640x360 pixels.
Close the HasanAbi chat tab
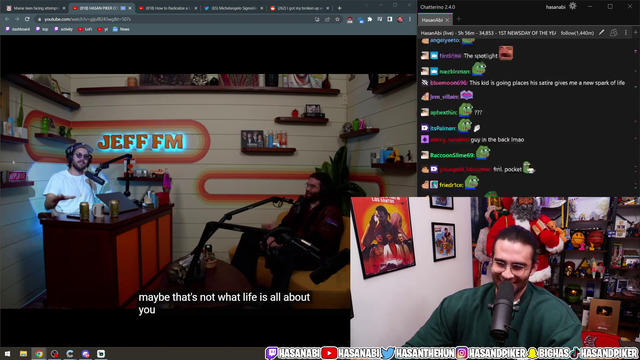click(447, 20)
